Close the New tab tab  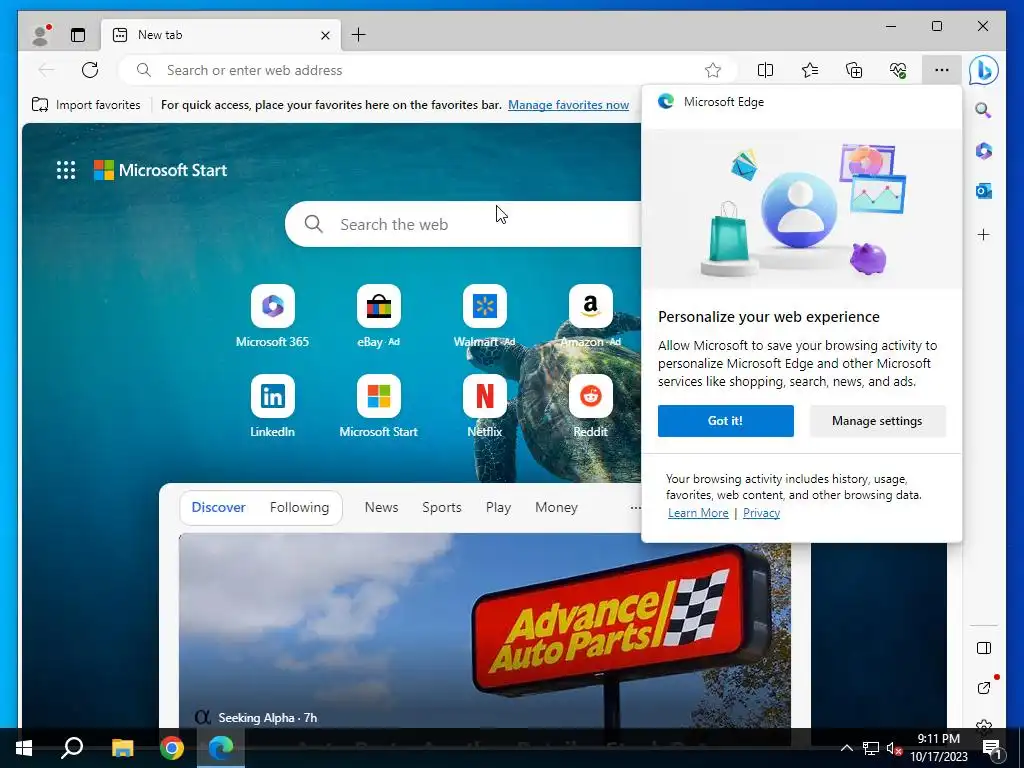click(325, 35)
